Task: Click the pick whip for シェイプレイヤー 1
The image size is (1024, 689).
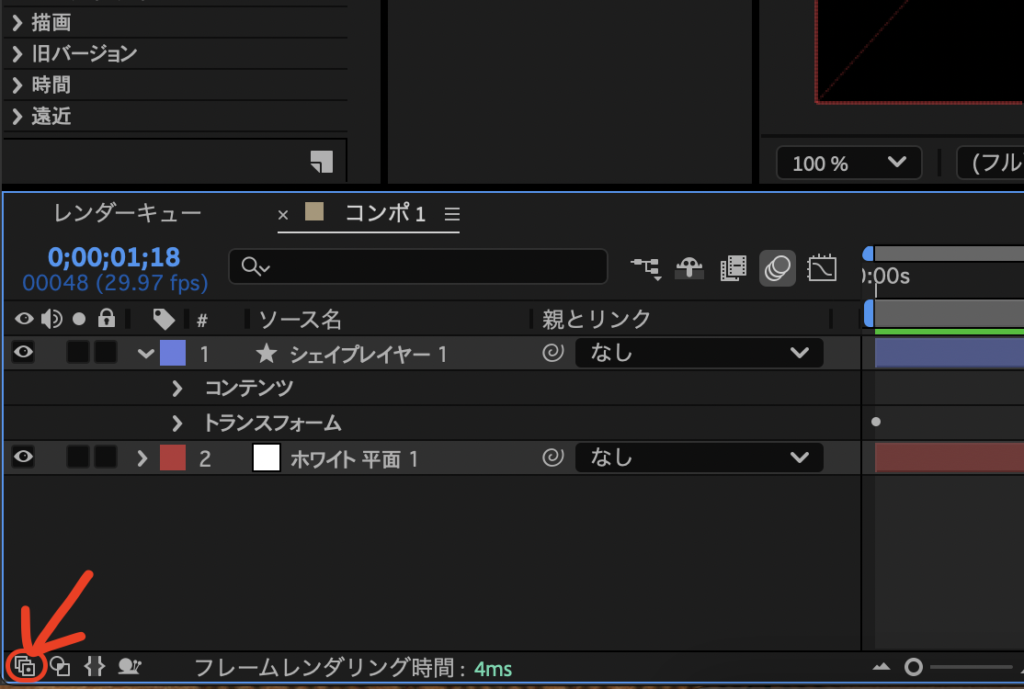Action: (553, 353)
